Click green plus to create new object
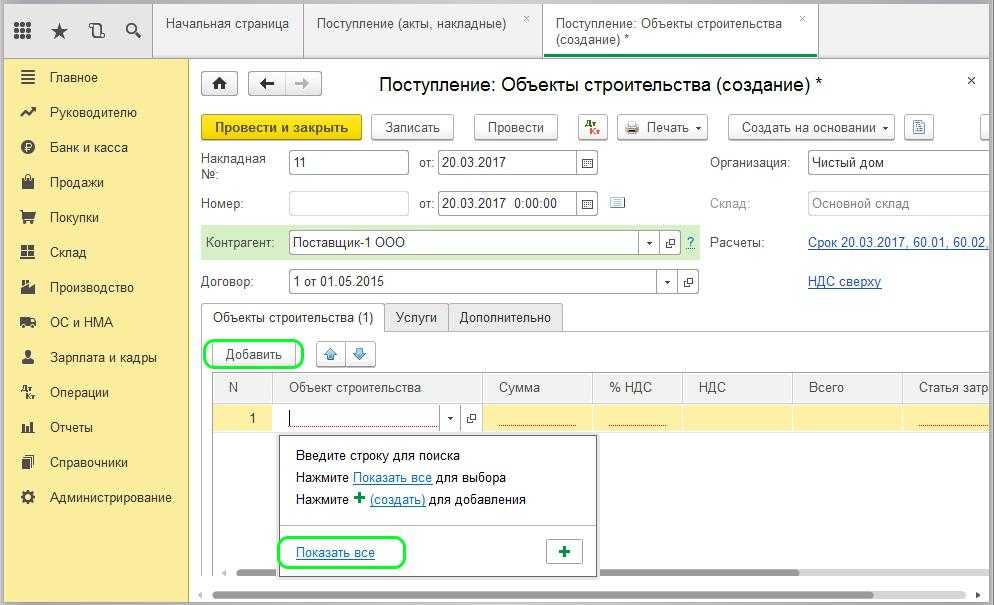Screen dimensions: 994x605 click(x=564, y=552)
